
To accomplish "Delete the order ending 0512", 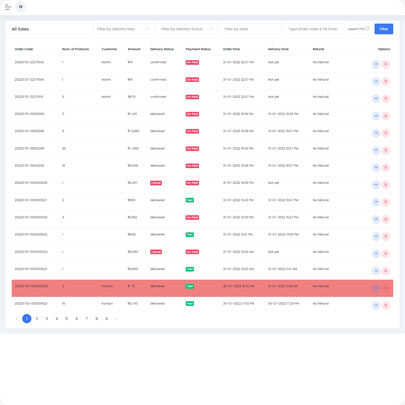I will coord(386,305).
